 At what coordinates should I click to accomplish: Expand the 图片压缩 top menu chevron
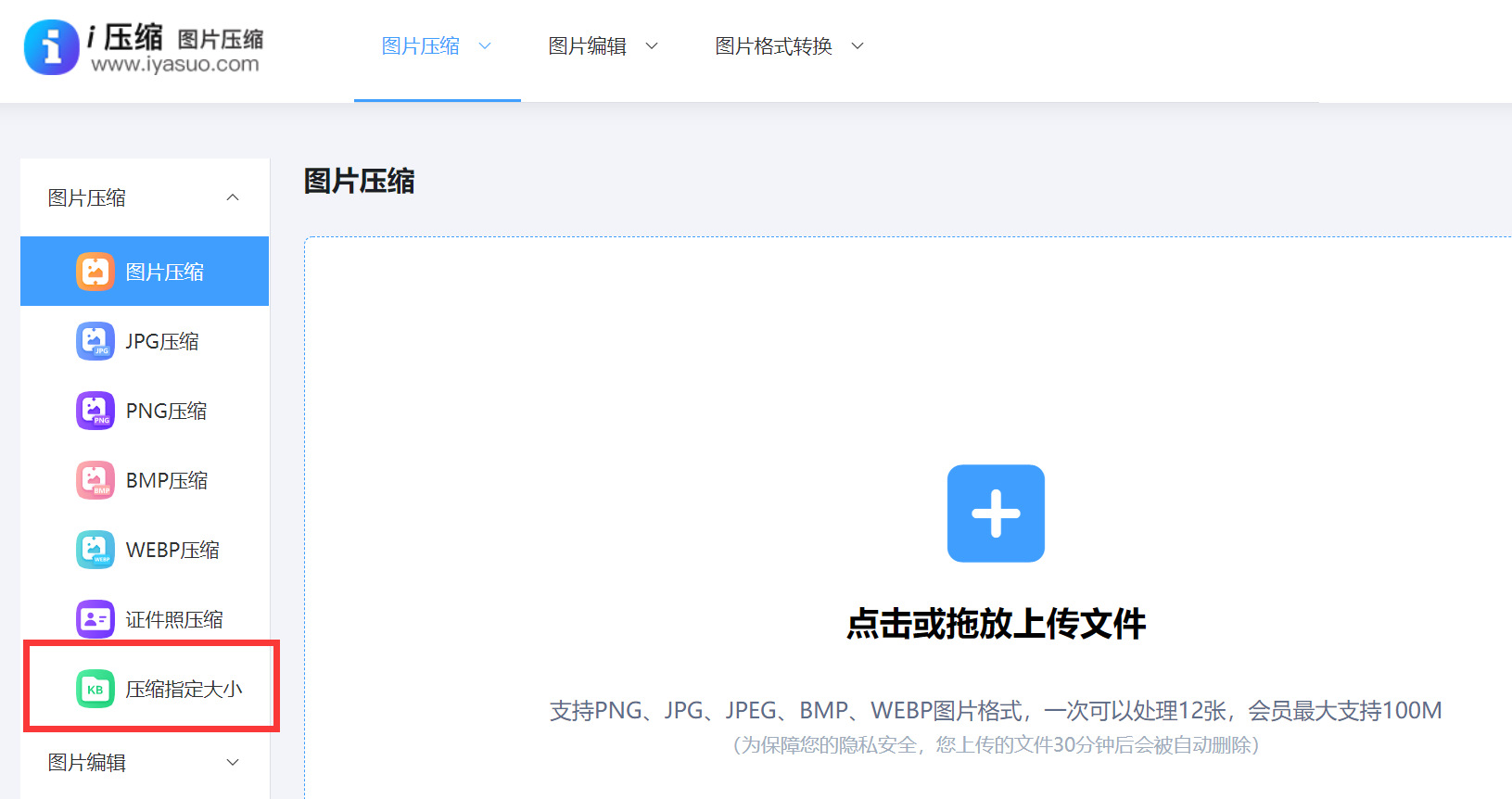(x=485, y=46)
